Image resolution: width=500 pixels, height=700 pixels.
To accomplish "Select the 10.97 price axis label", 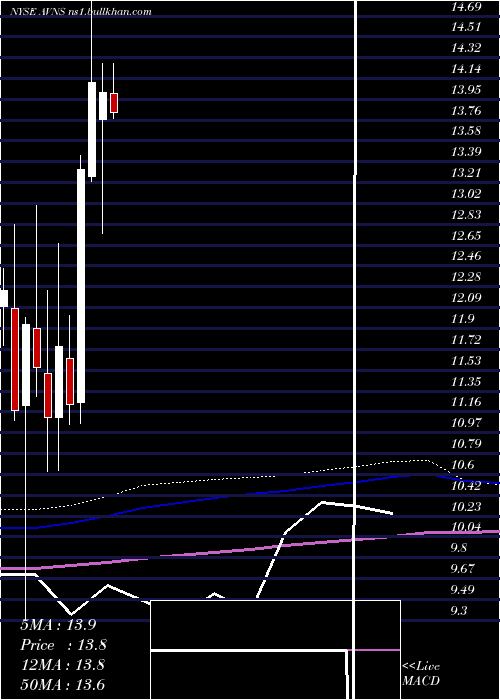I will 466,422.
